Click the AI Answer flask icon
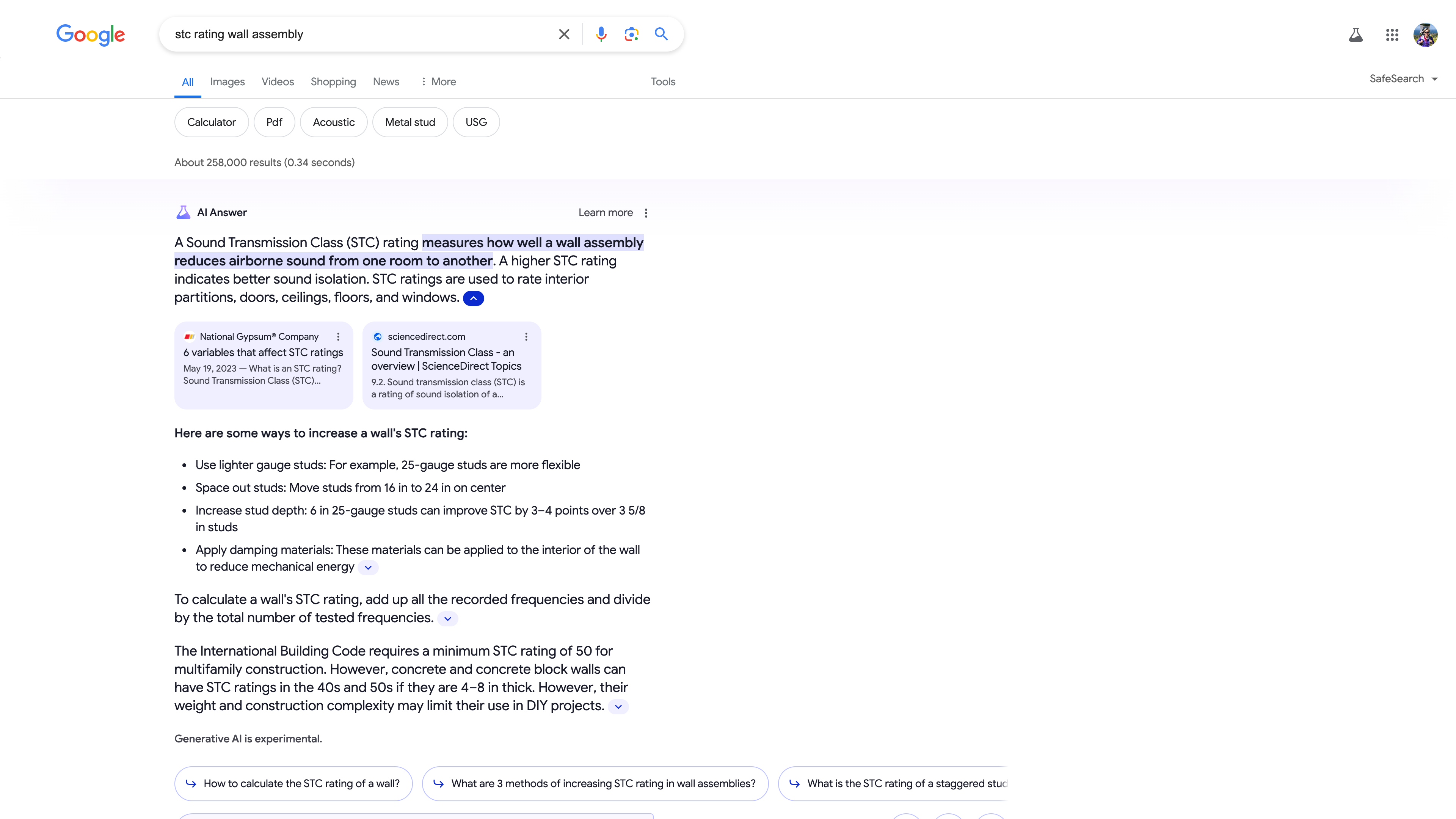Screen dimensions: 1456x819 coord(184,212)
